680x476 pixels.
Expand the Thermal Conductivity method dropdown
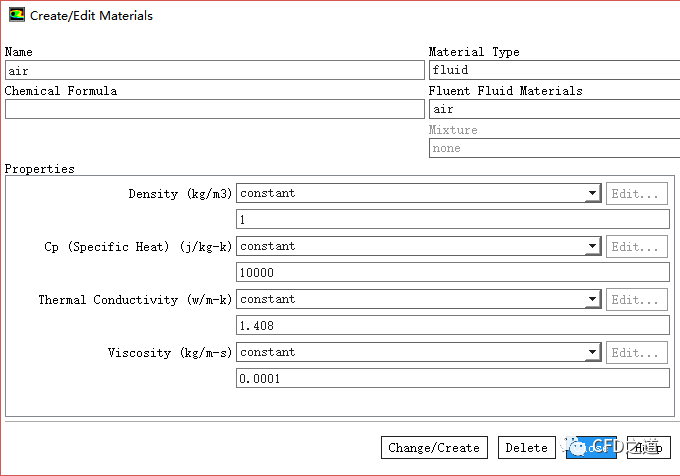click(x=593, y=300)
